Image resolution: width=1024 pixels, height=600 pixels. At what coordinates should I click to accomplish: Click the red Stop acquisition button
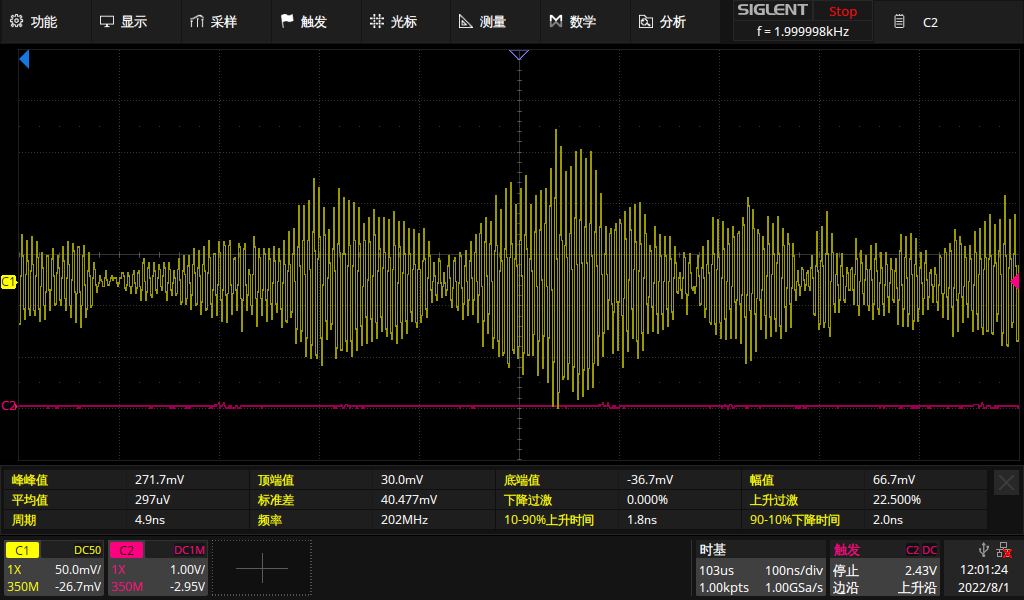coord(842,11)
